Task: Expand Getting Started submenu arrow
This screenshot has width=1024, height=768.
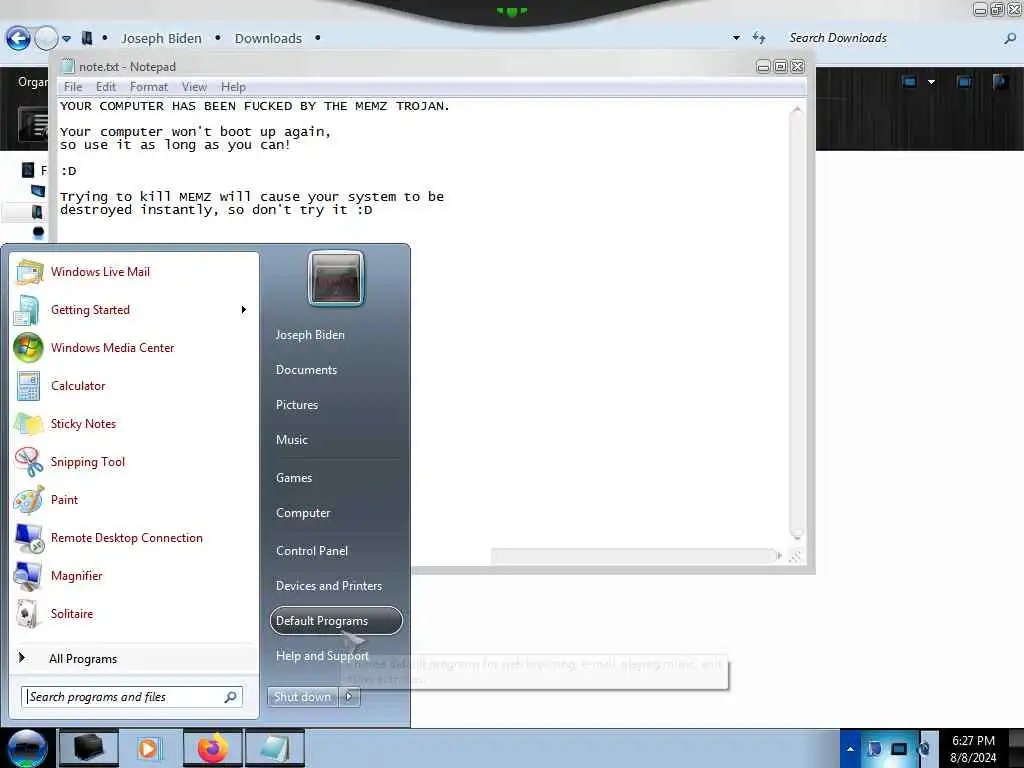Action: pos(244,310)
